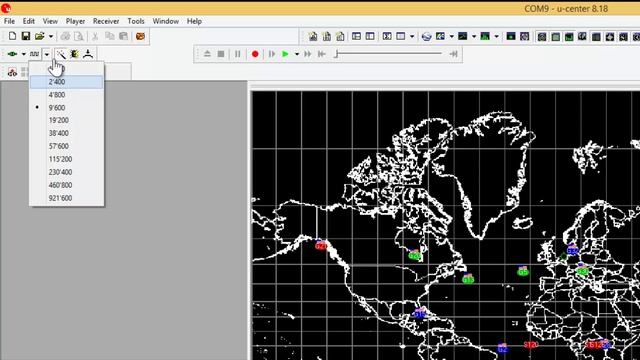Open the Help menu
Viewport: 640px width, 360px height.
click(194, 21)
